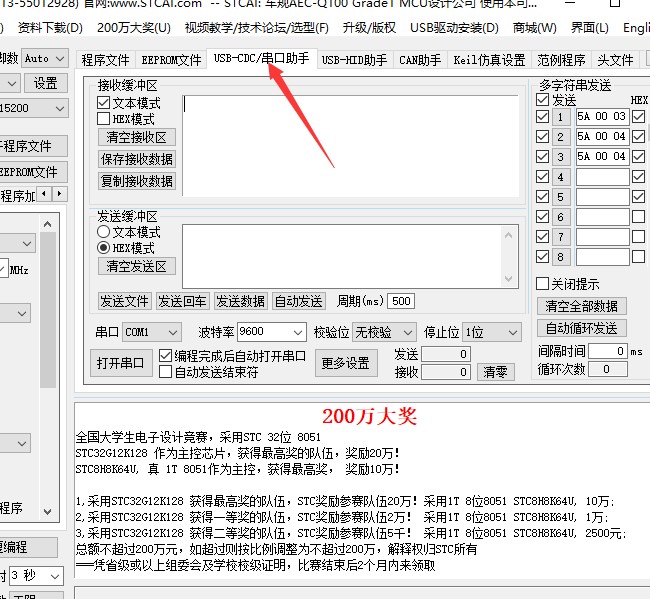Viewport: 650px width, 599px height.
Task: Toggle send checkbox for string row 8
Action: (x=542, y=257)
